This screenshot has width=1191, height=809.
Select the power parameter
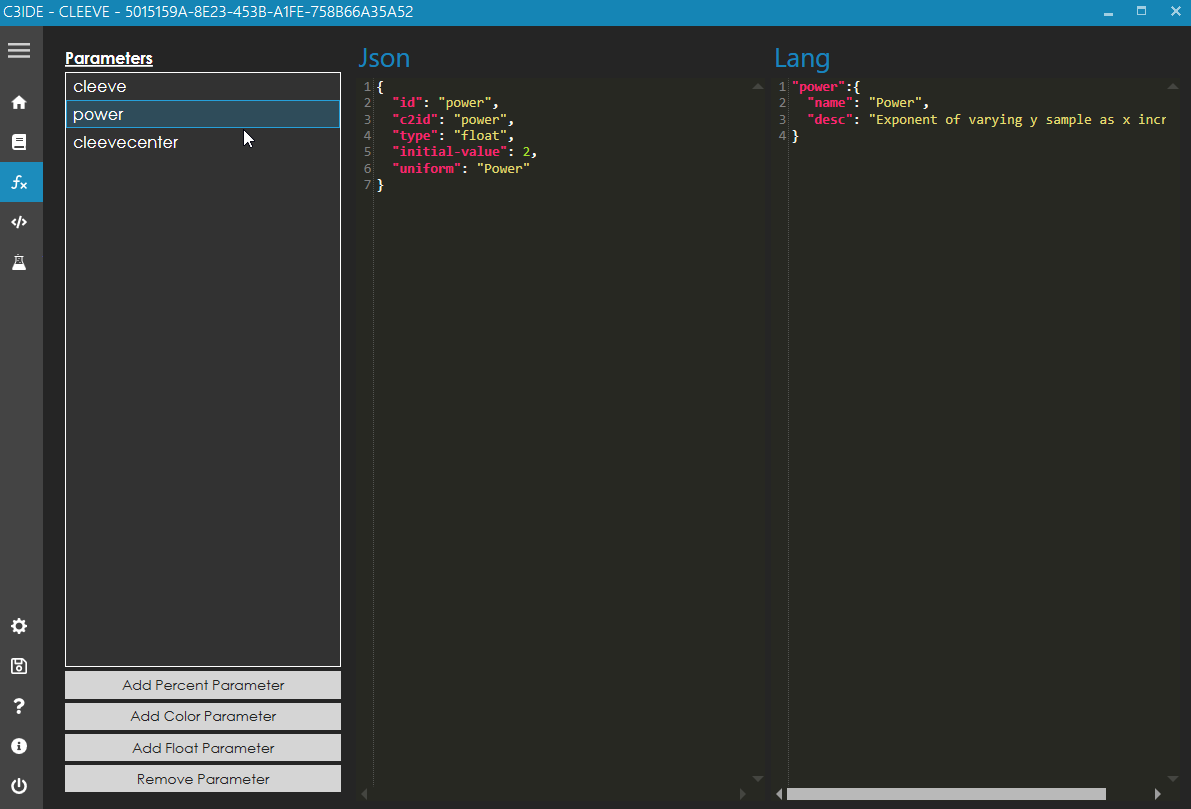203,114
